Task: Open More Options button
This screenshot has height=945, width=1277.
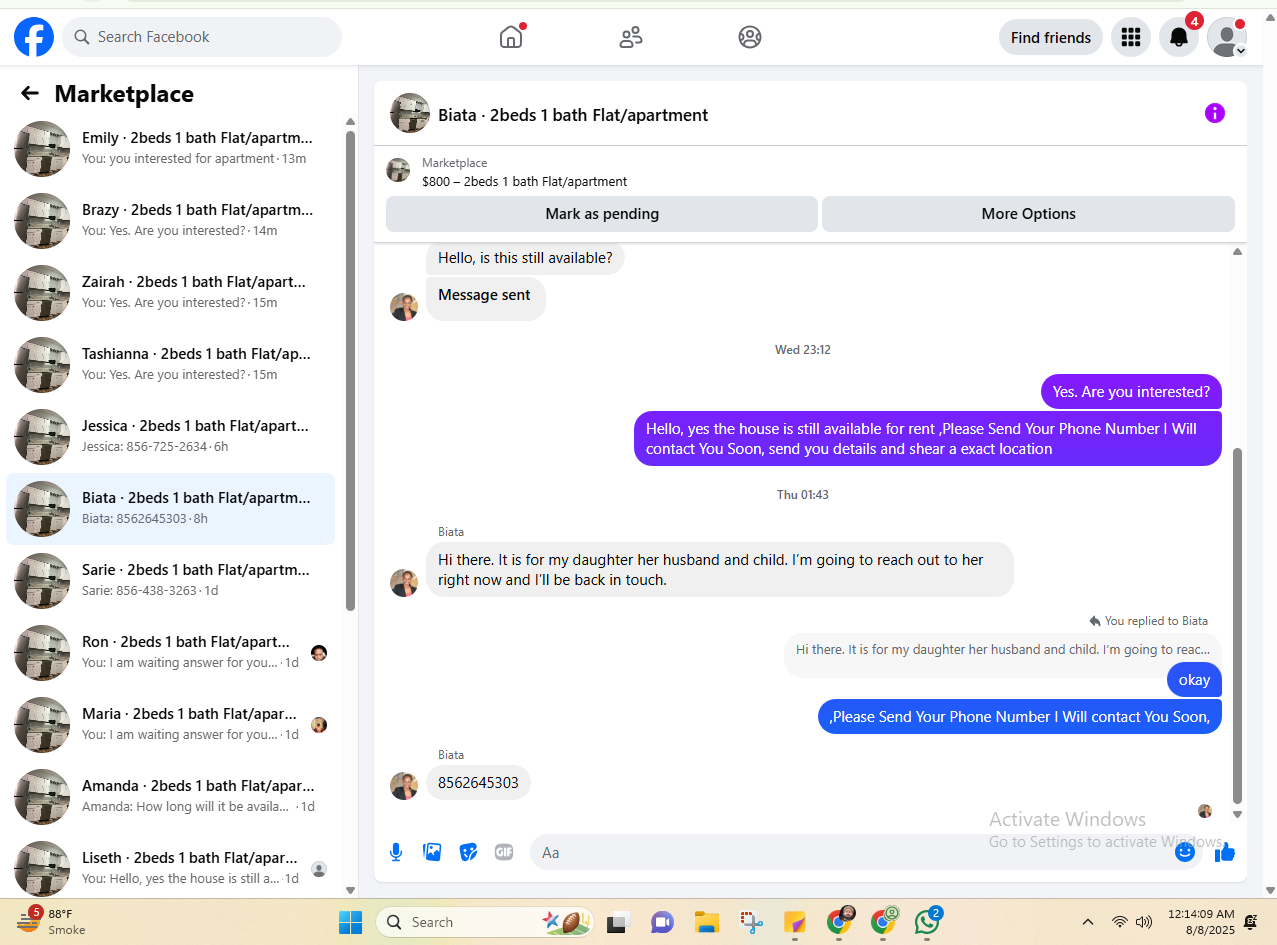Action: [x=1028, y=214]
